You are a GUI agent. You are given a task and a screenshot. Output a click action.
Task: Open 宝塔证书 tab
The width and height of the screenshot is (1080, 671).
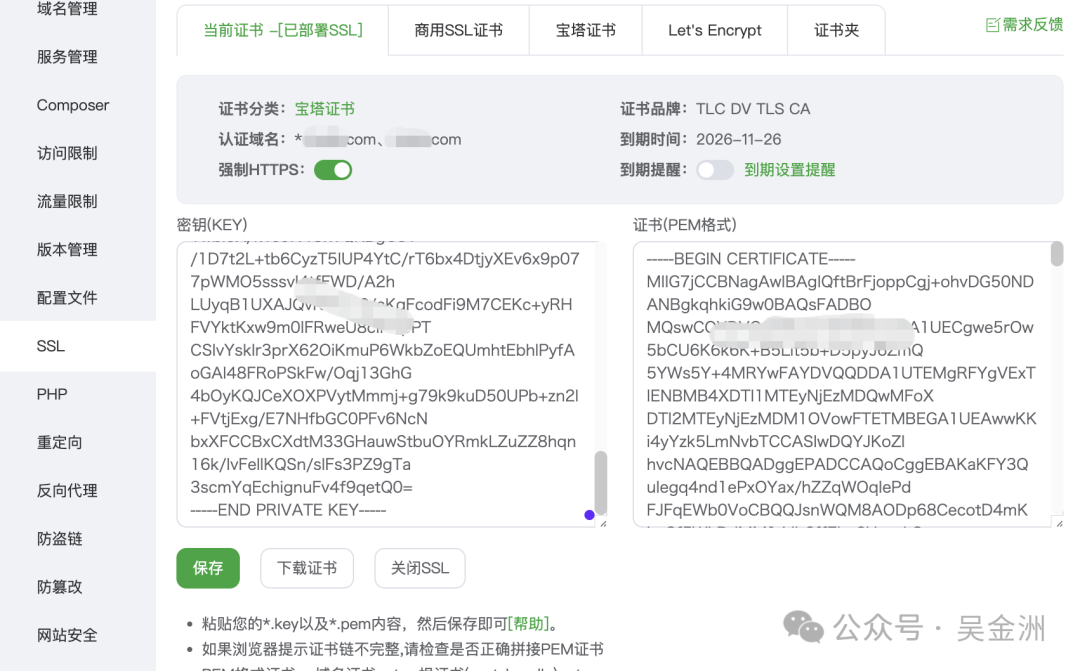[x=586, y=30]
